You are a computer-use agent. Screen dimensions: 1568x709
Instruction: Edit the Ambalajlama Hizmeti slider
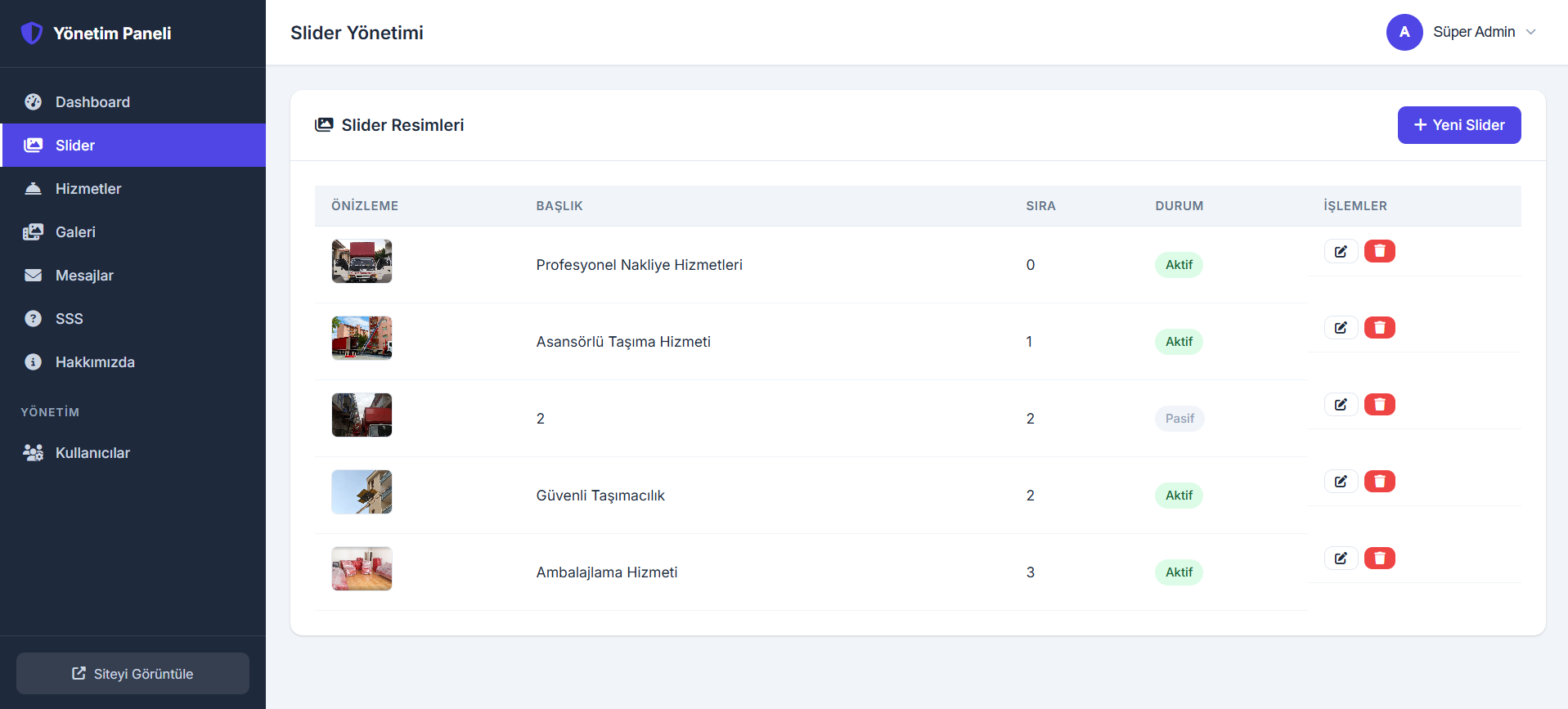(1341, 559)
